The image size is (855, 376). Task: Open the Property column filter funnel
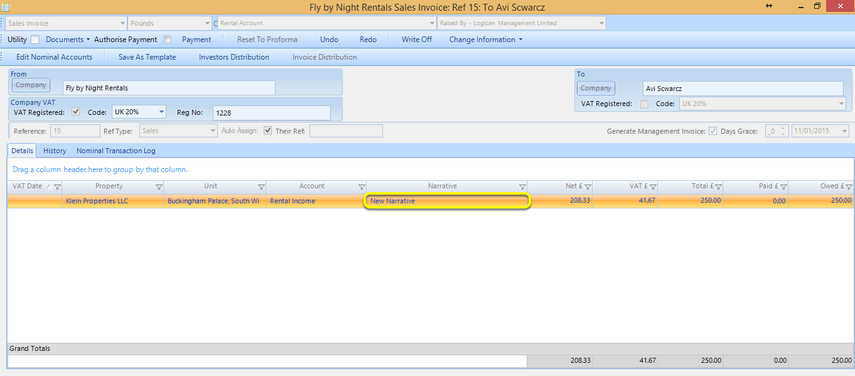point(159,187)
